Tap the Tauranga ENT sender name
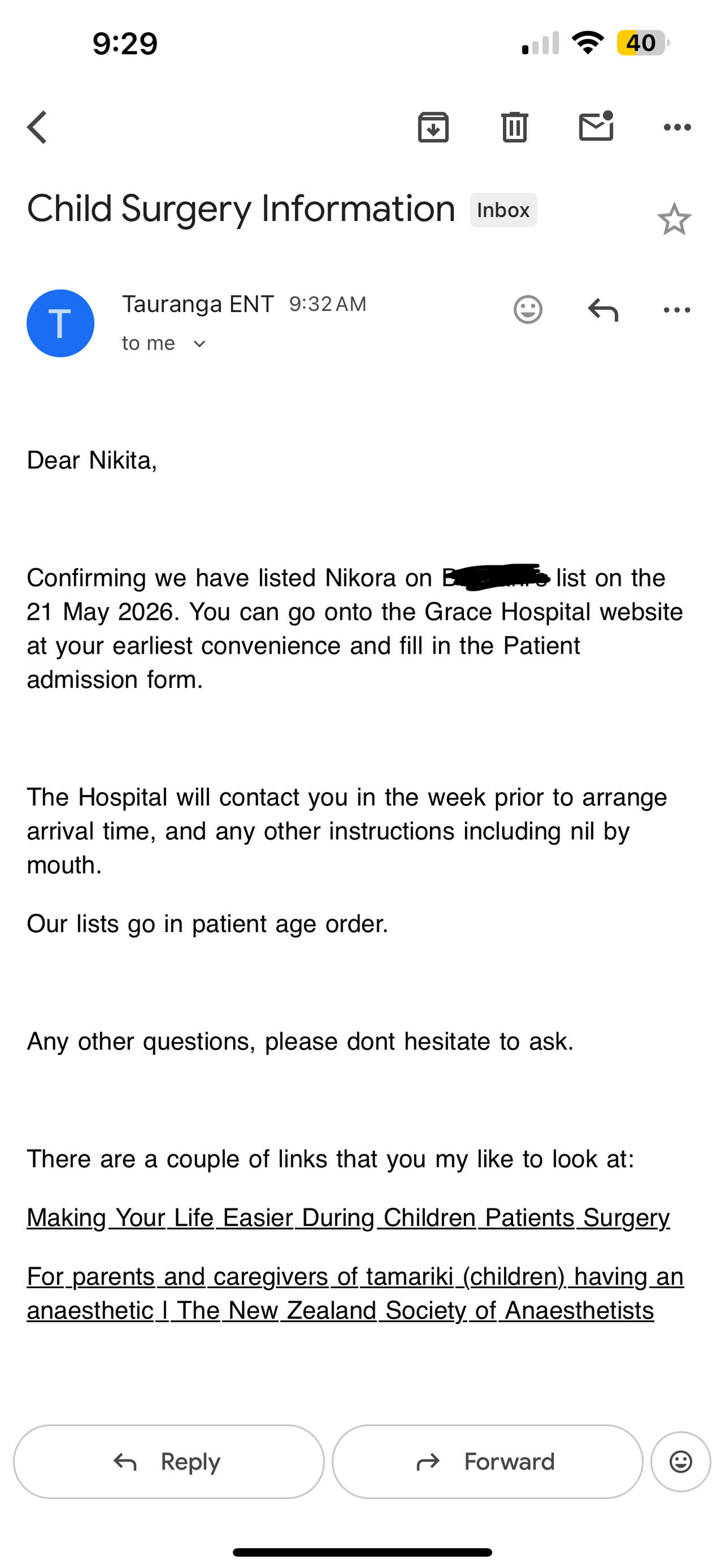725x1568 pixels. [x=198, y=304]
